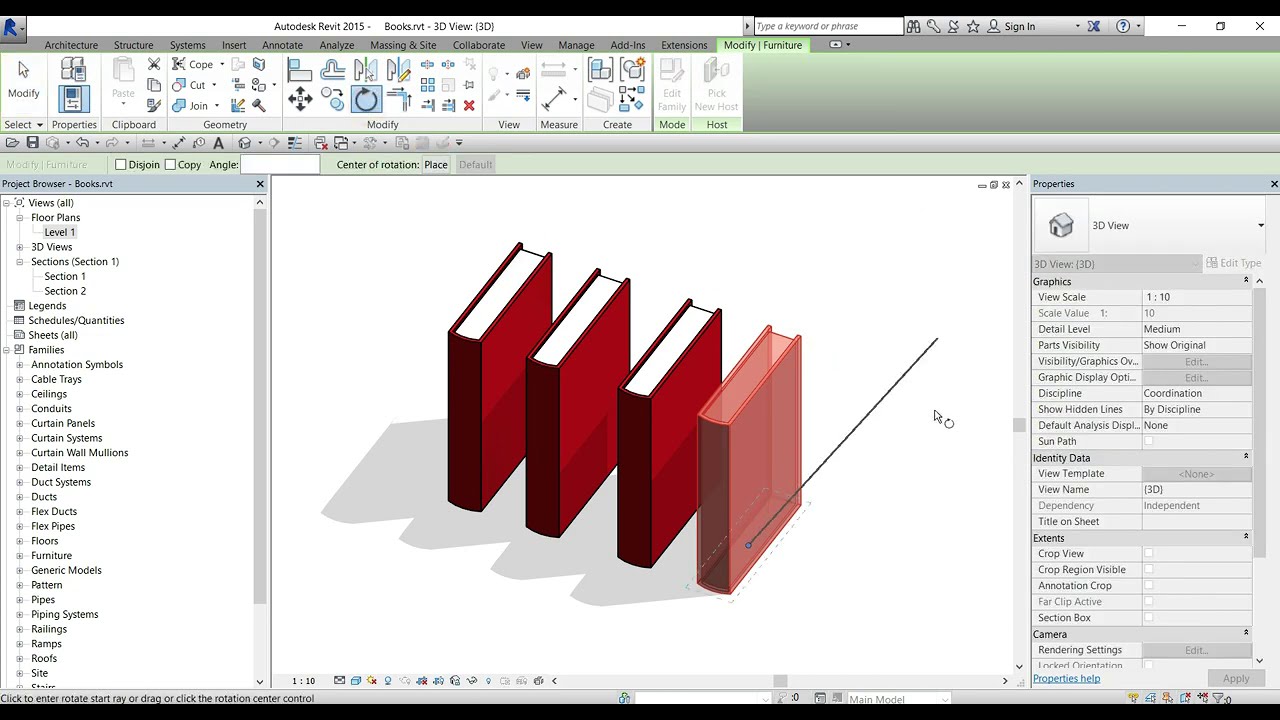Click the Place center of rotation button
This screenshot has height=720, width=1280.
tap(436, 164)
